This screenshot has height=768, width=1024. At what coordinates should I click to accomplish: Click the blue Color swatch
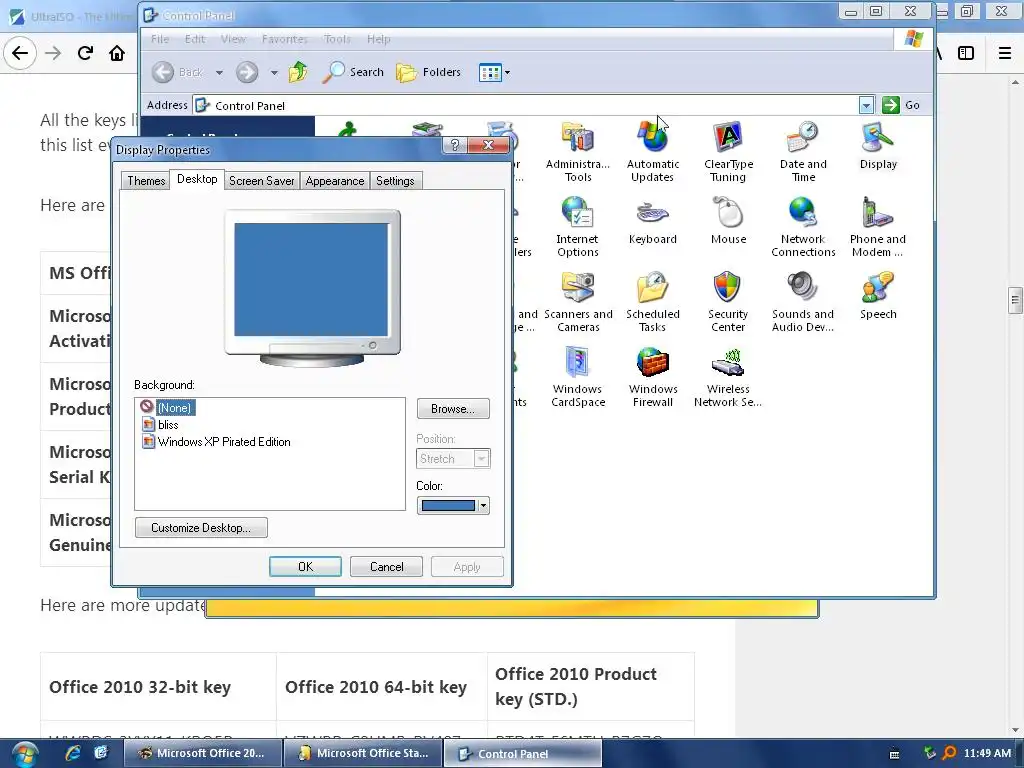coord(448,505)
